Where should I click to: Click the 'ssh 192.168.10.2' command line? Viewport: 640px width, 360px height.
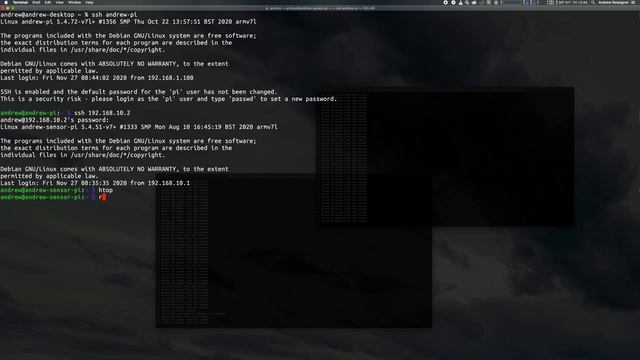pos(65,113)
